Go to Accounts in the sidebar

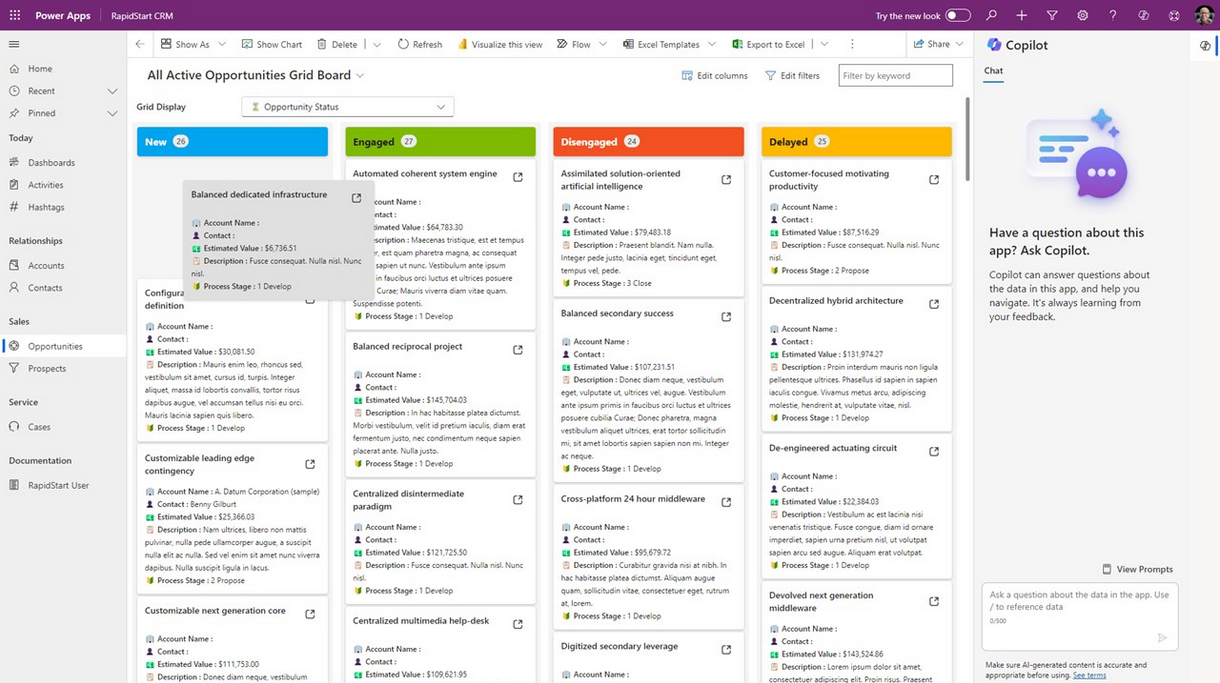tap(46, 266)
